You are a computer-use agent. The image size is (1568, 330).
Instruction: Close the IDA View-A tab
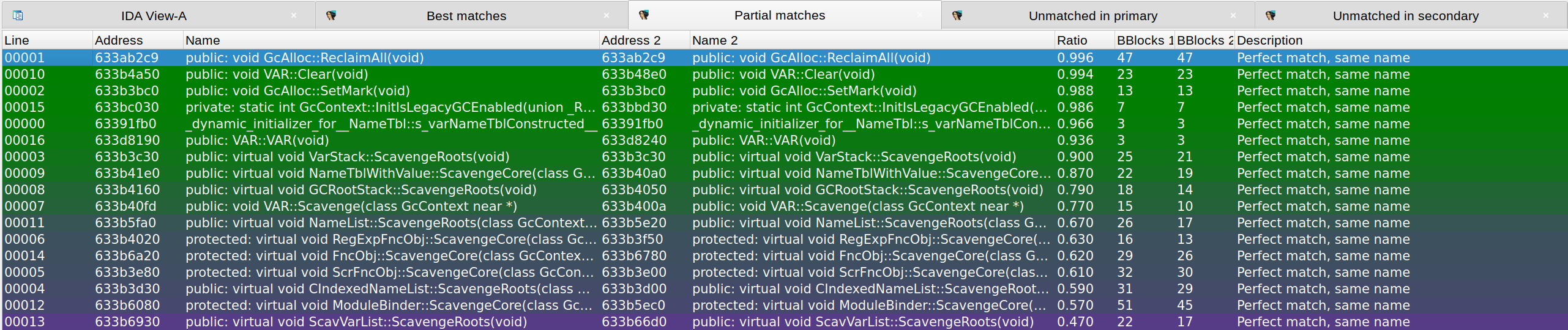(294, 16)
